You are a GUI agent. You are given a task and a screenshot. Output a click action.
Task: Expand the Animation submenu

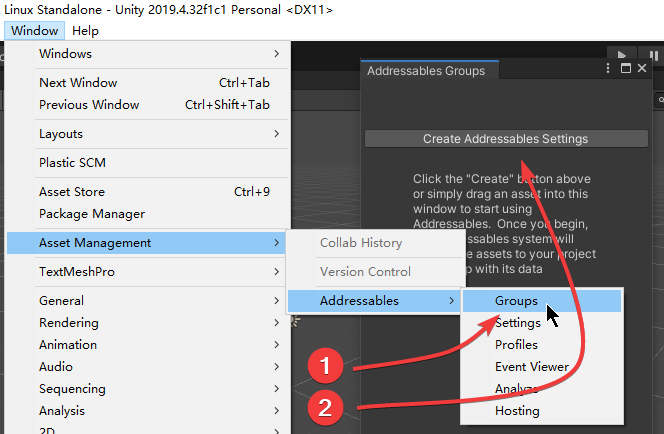tap(148, 345)
